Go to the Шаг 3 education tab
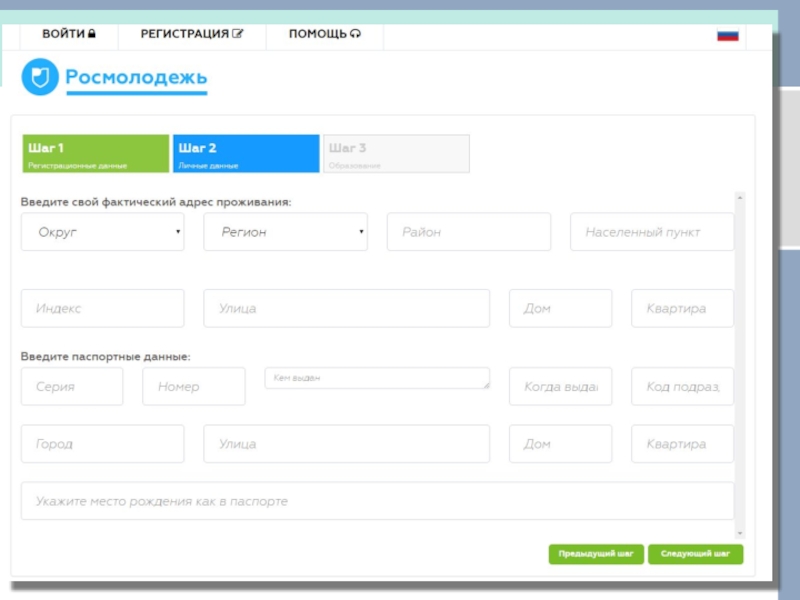The width and height of the screenshot is (800, 600). 396,154
